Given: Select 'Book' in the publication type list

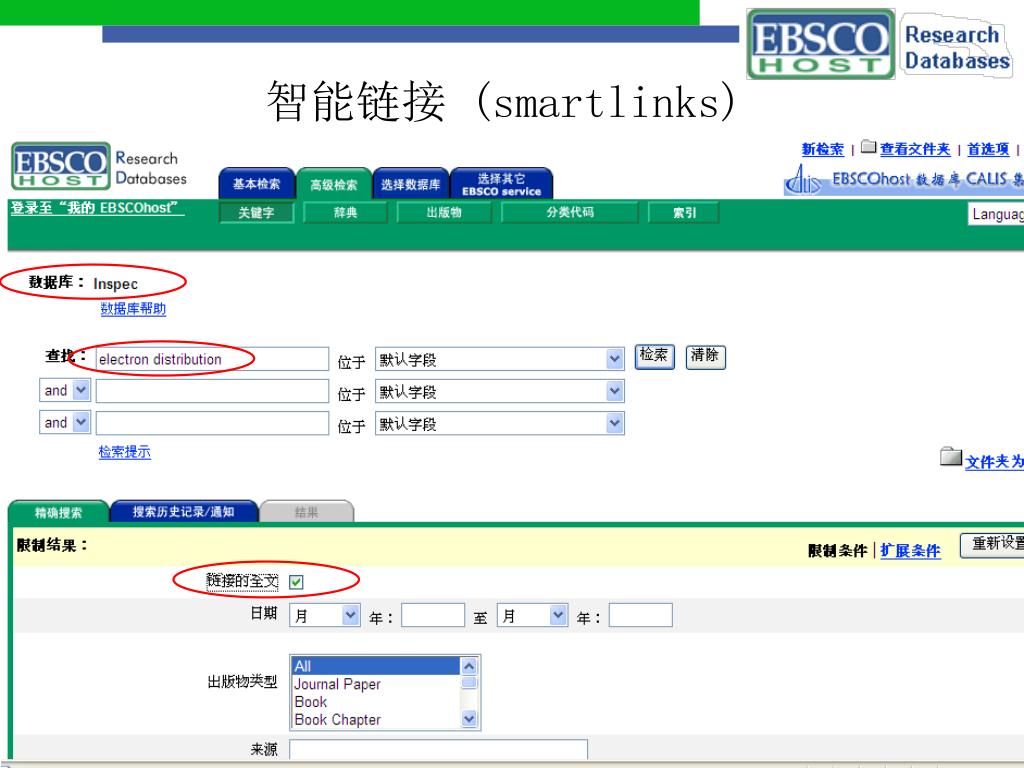Looking at the screenshot, I should (x=376, y=702).
